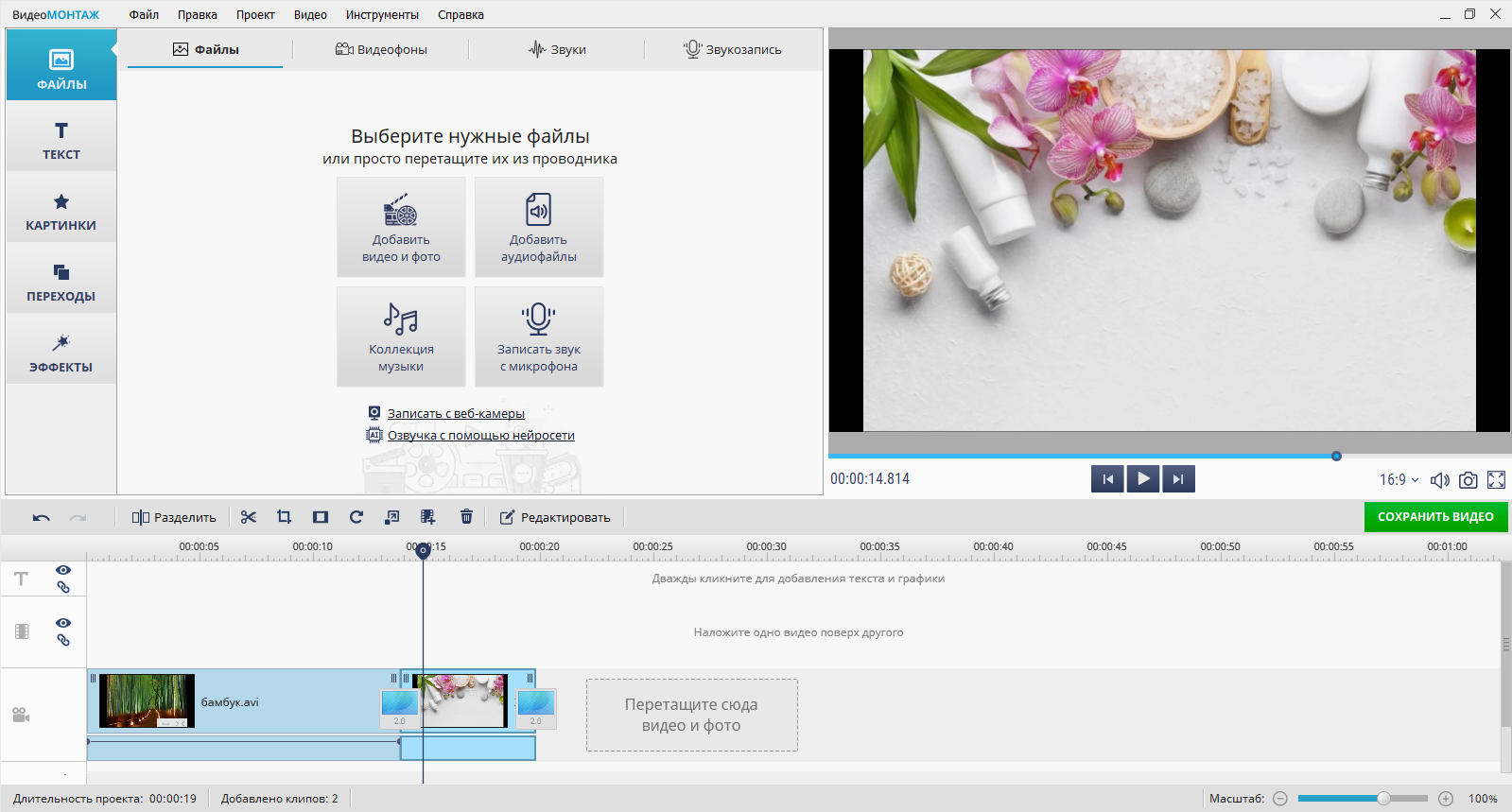The image size is (1512, 812).
Task: Open the ТЕКСТ sidebar section
Action: click(x=61, y=136)
